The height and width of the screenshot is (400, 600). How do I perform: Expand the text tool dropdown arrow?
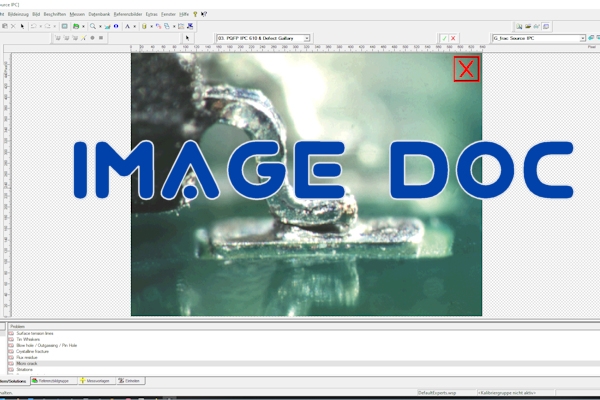[134, 26]
